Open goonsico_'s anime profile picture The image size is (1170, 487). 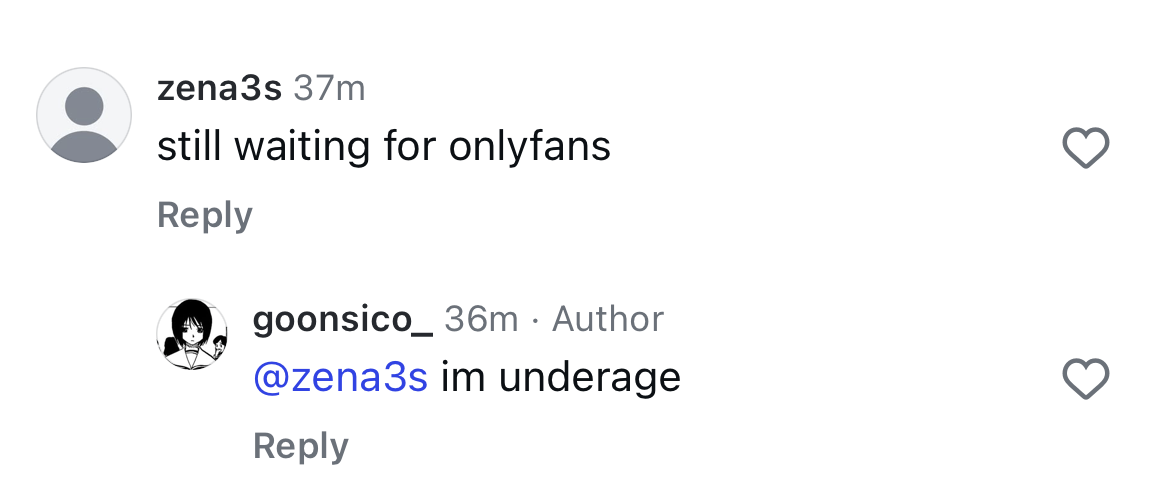[193, 334]
